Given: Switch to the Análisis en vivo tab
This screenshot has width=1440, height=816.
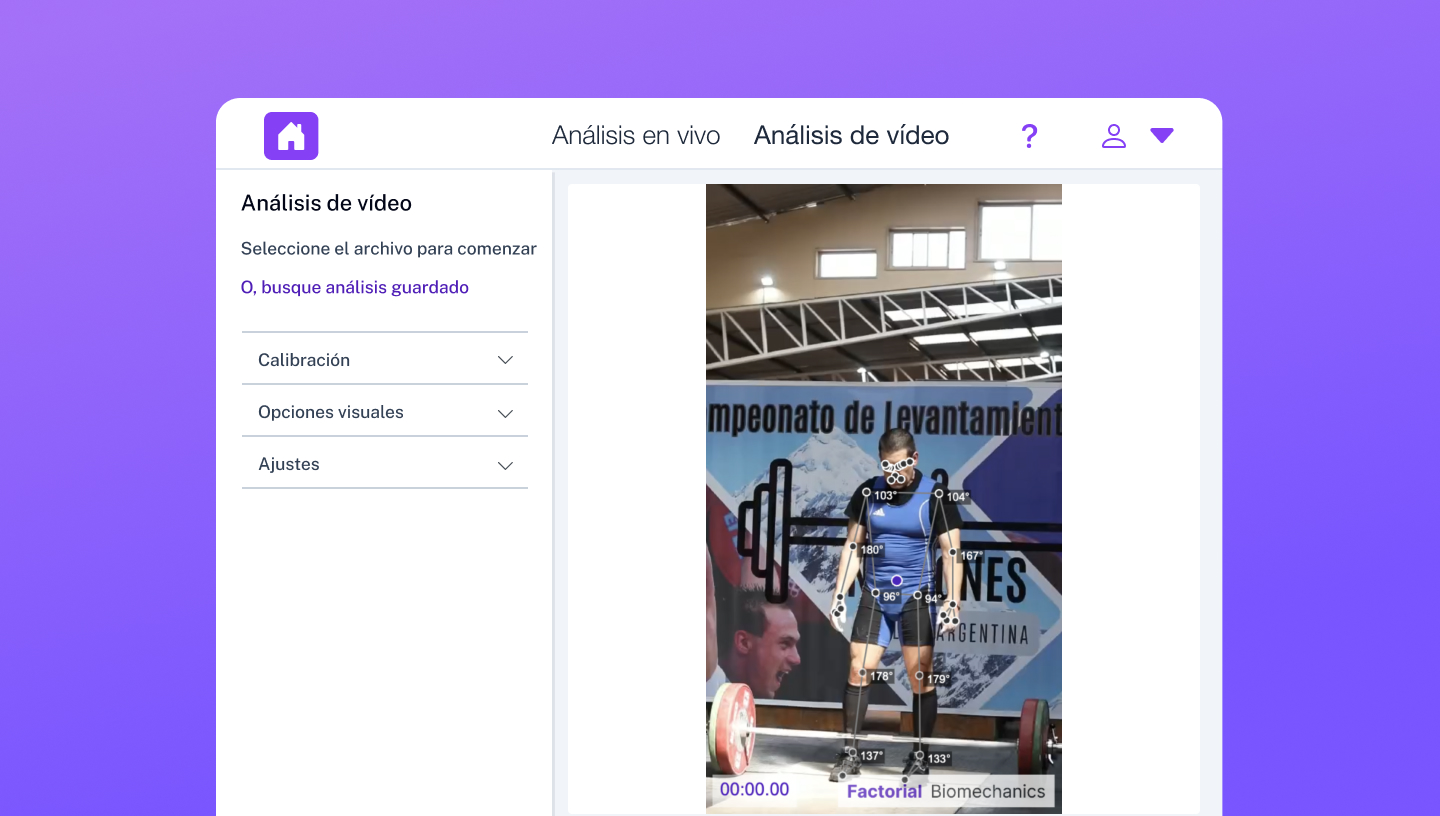Looking at the screenshot, I should pos(636,136).
